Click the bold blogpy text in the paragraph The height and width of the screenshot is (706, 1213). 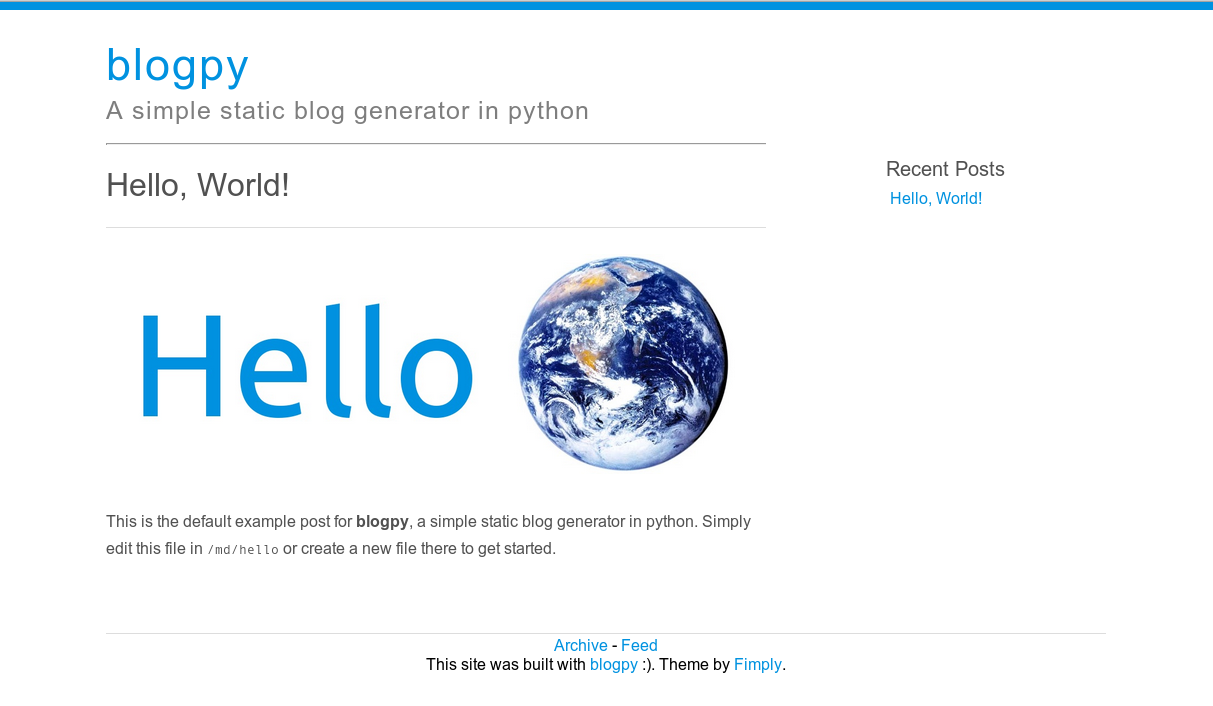coord(382,521)
